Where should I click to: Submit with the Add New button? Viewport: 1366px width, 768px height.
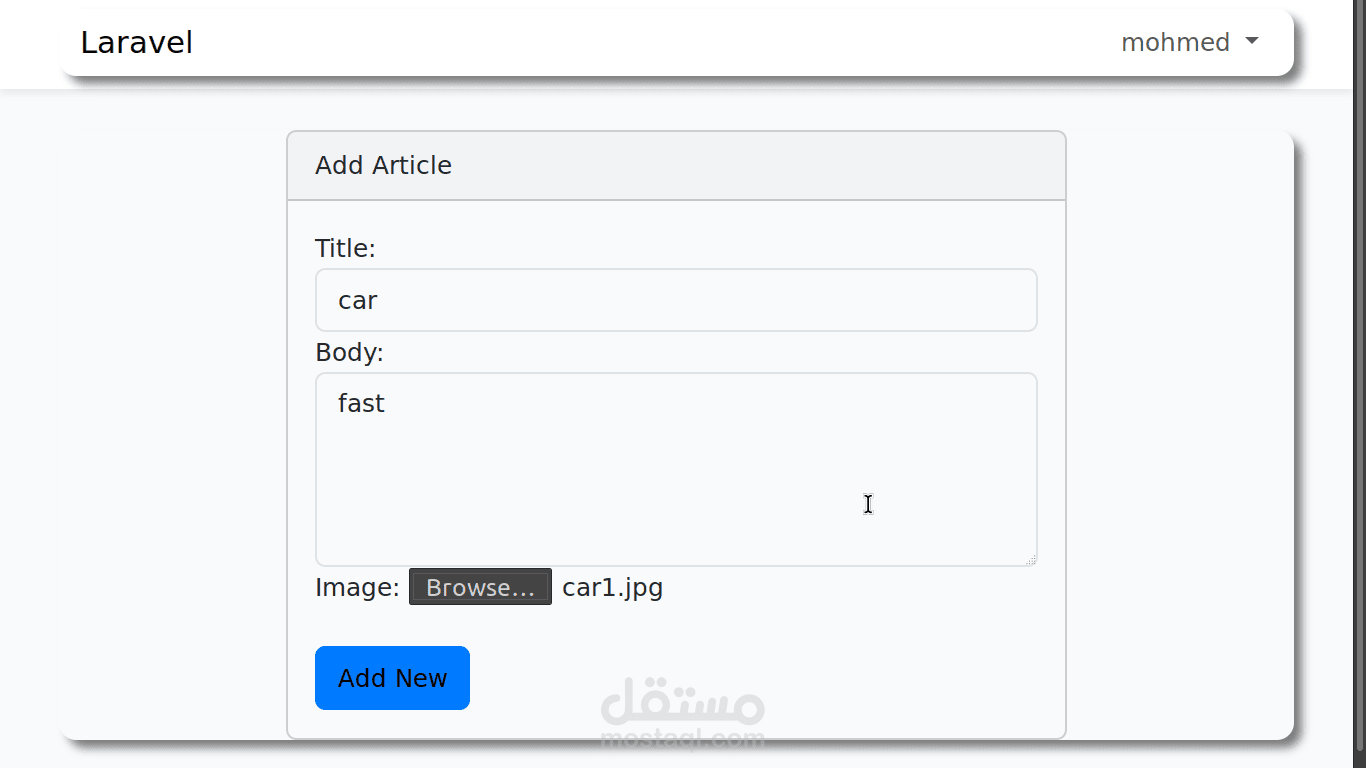(392, 678)
